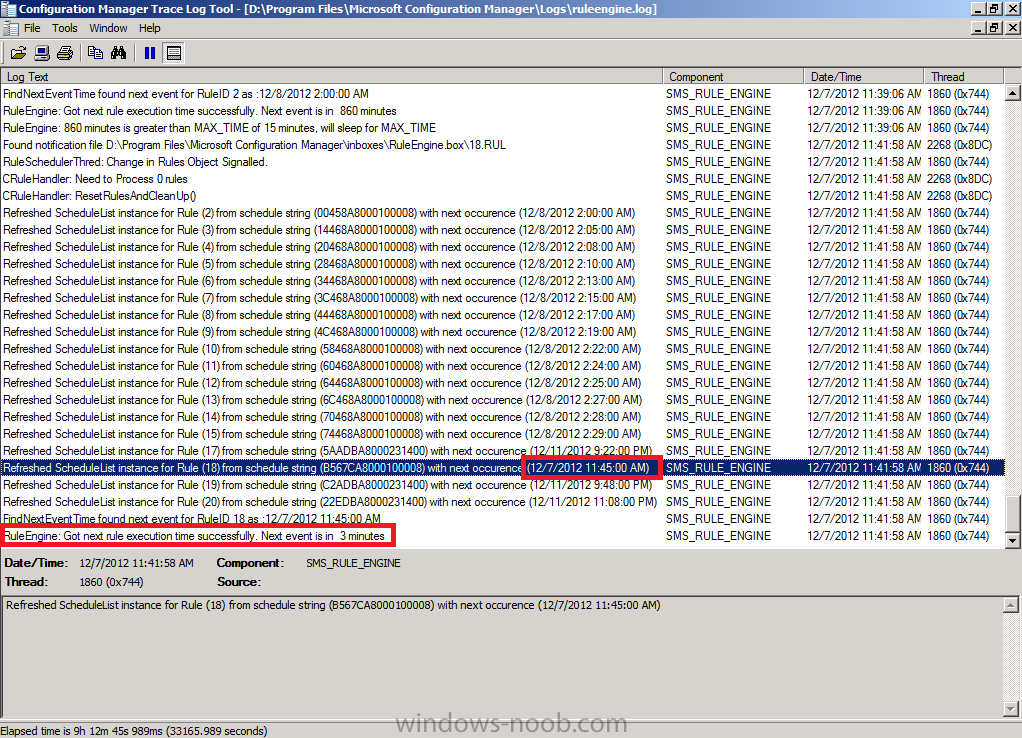Screen dimensions: 1022x738
Task: Click the log list scroll down arrow
Action: click(1012, 540)
